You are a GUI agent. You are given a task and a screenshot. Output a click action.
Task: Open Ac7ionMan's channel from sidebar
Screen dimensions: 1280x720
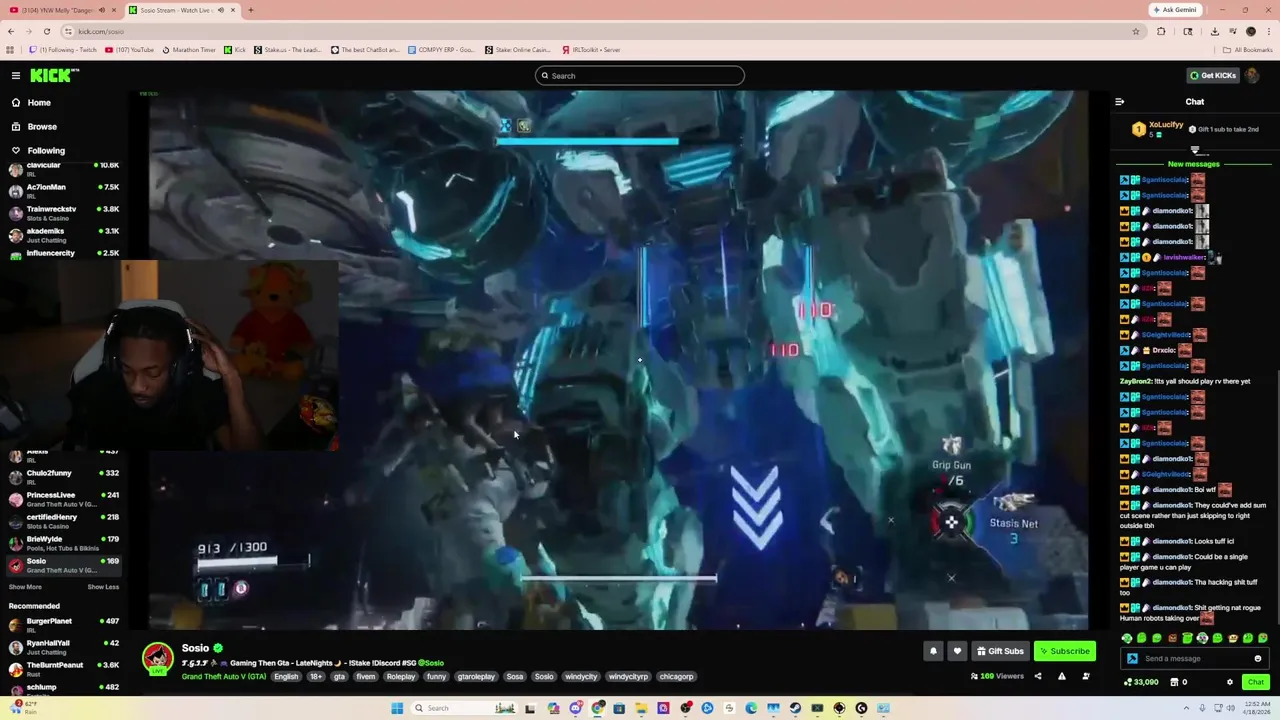[x=64, y=191]
